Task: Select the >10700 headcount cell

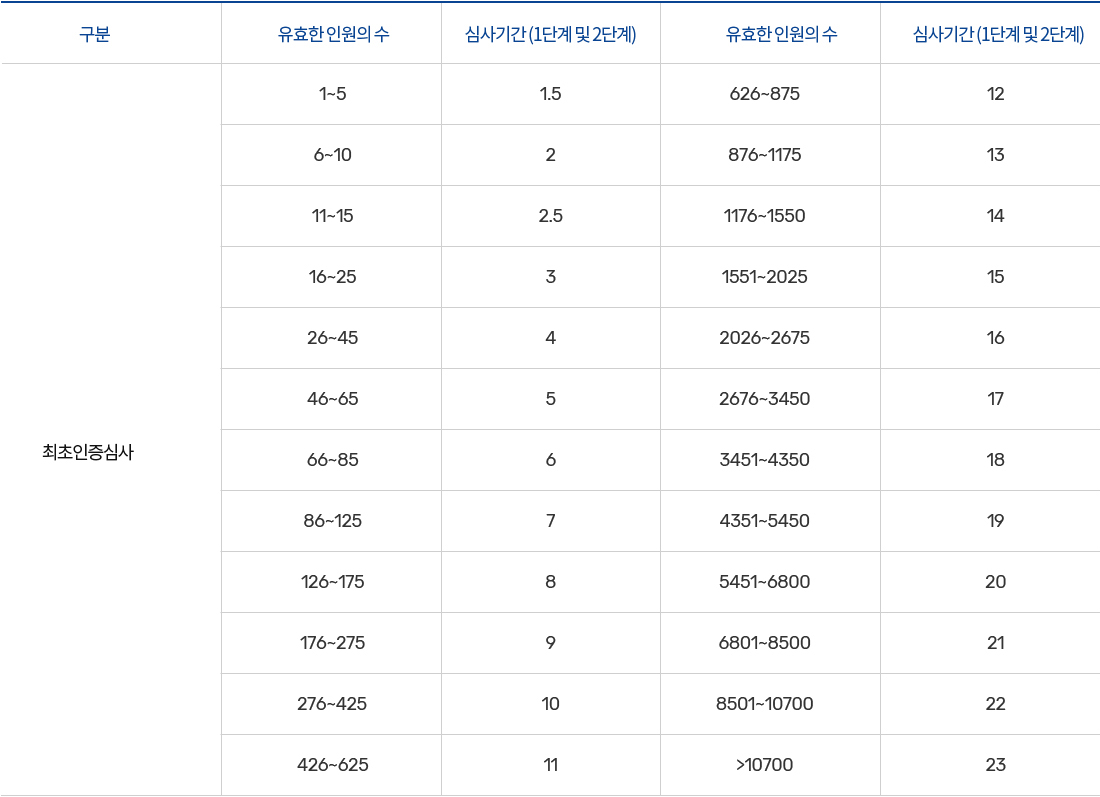Action: click(x=765, y=765)
